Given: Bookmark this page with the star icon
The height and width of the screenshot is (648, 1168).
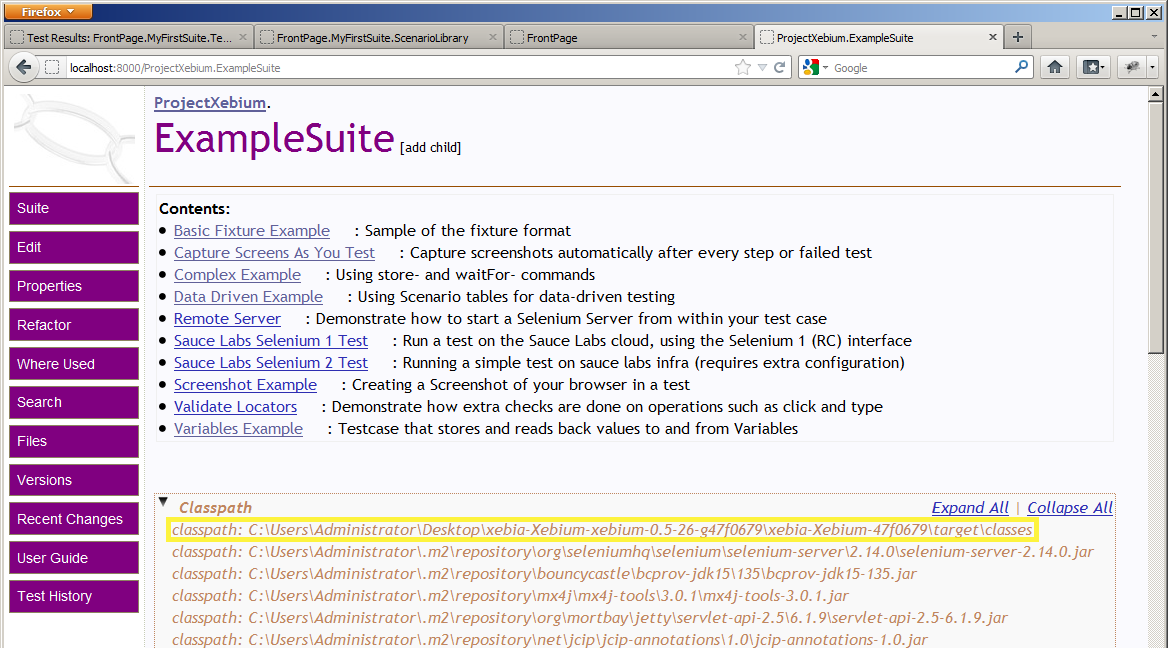Looking at the screenshot, I should point(743,68).
